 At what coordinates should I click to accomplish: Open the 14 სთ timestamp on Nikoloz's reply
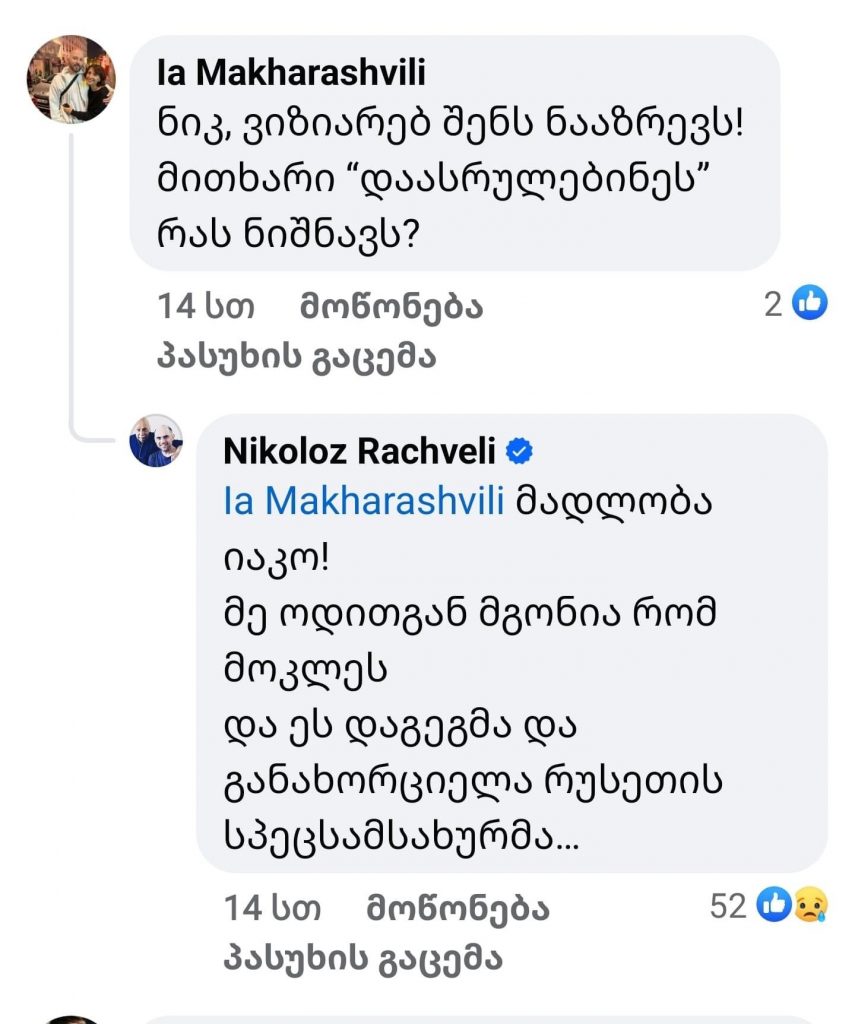[273, 908]
